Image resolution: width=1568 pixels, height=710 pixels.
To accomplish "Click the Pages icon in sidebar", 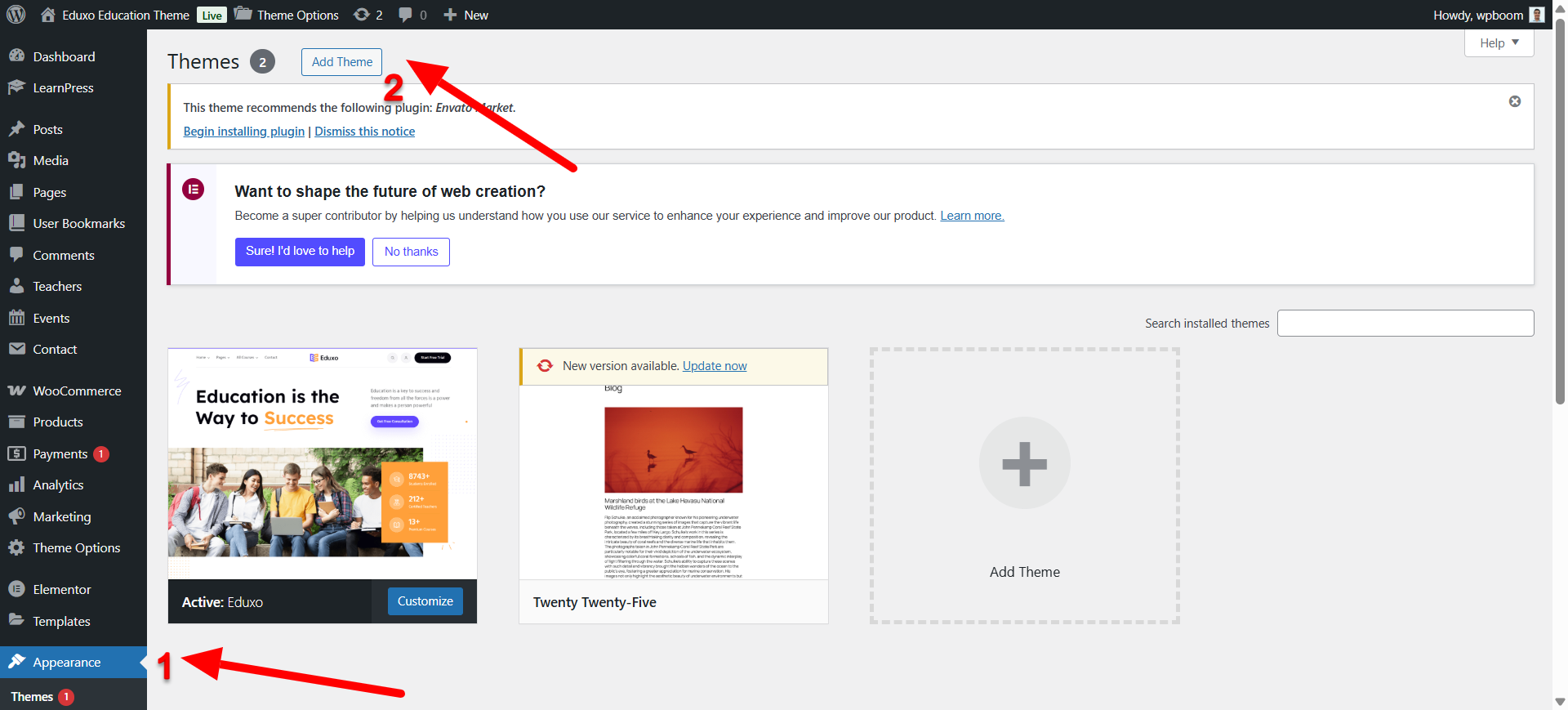I will click(16, 192).
